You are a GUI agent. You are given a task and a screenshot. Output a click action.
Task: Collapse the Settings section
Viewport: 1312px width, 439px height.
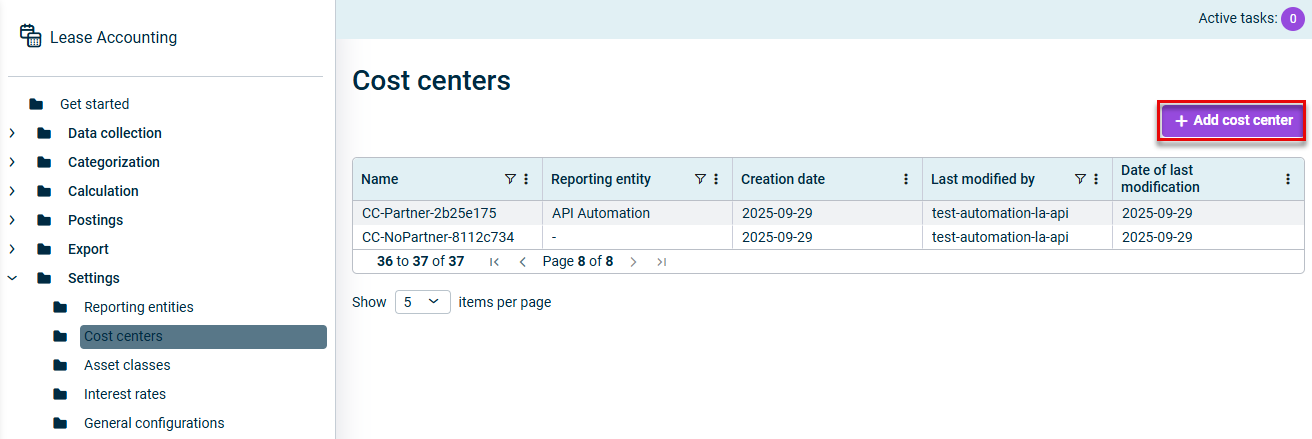(x=12, y=278)
